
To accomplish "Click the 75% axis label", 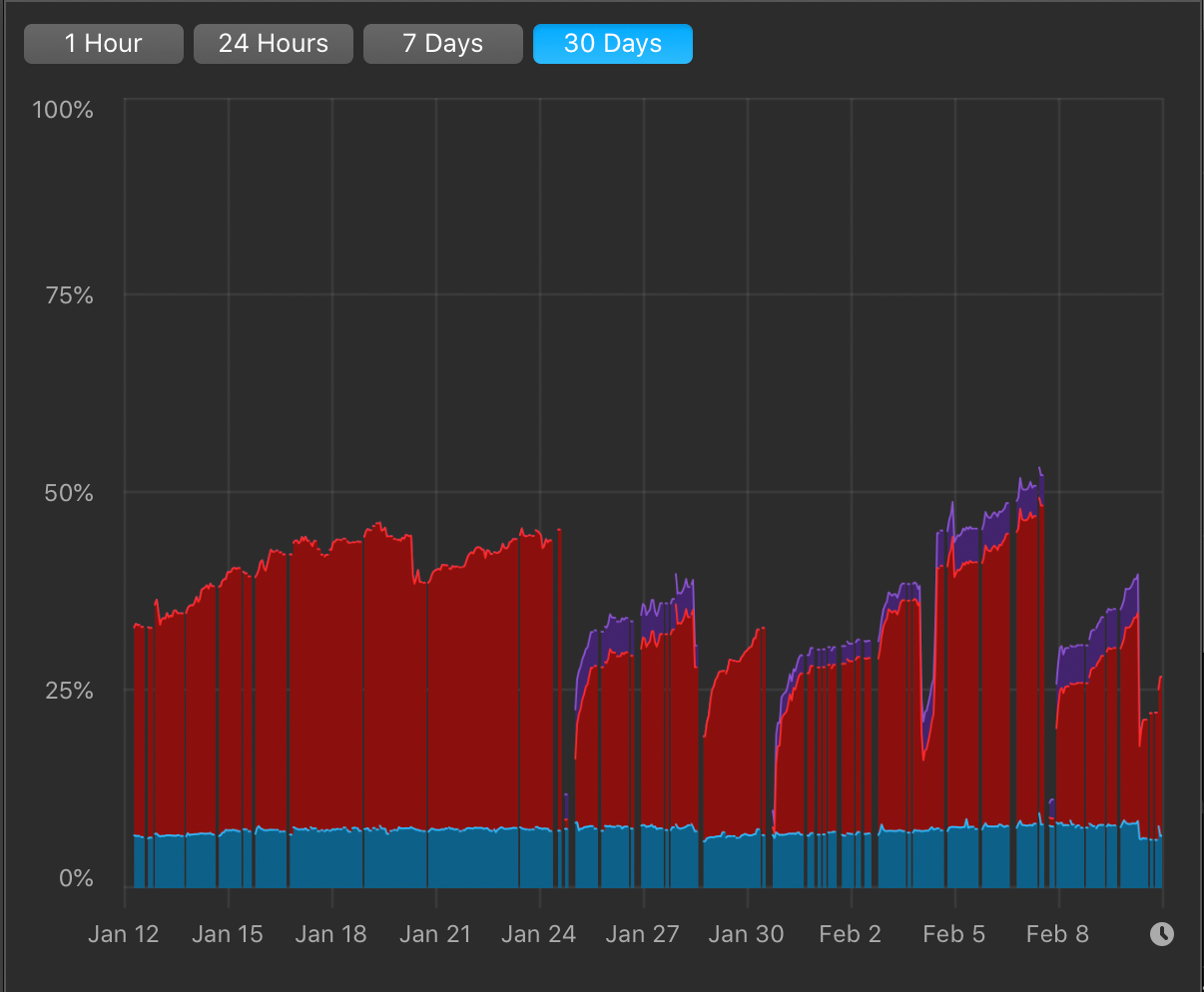I will (x=70, y=295).
